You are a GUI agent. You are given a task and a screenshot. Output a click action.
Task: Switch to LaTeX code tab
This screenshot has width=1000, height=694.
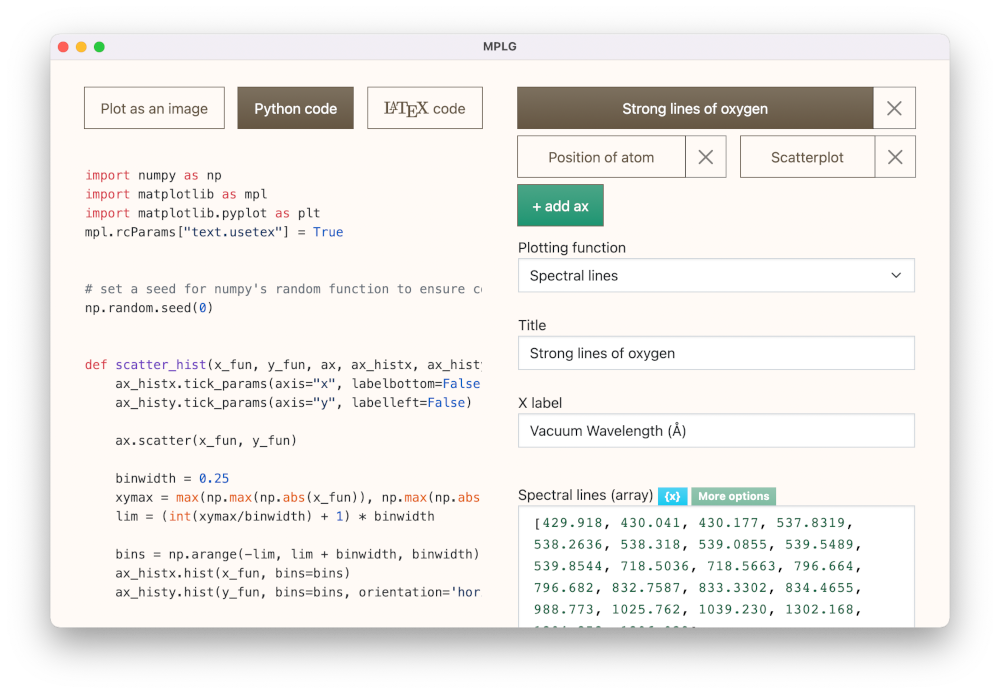pos(425,108)
